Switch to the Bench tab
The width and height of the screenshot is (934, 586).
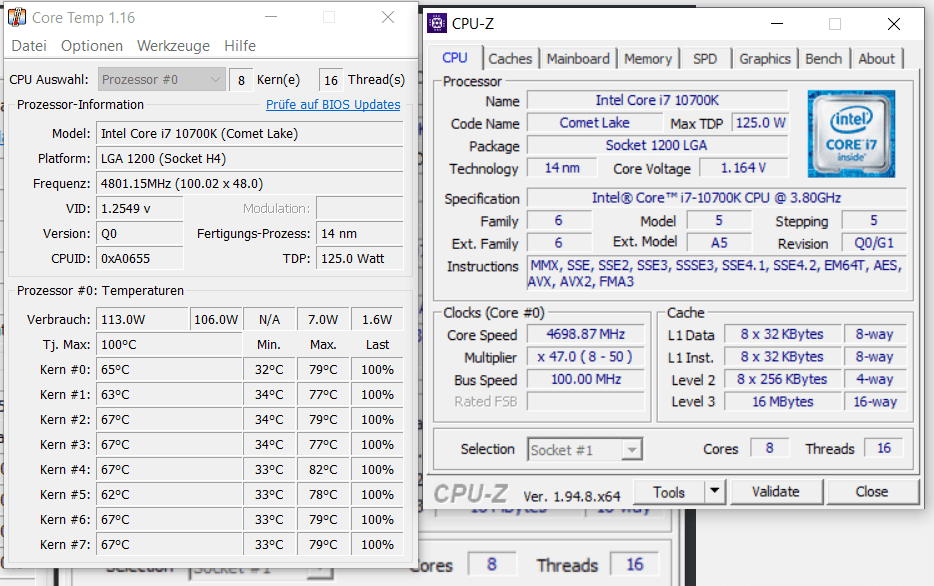[823, 59]
